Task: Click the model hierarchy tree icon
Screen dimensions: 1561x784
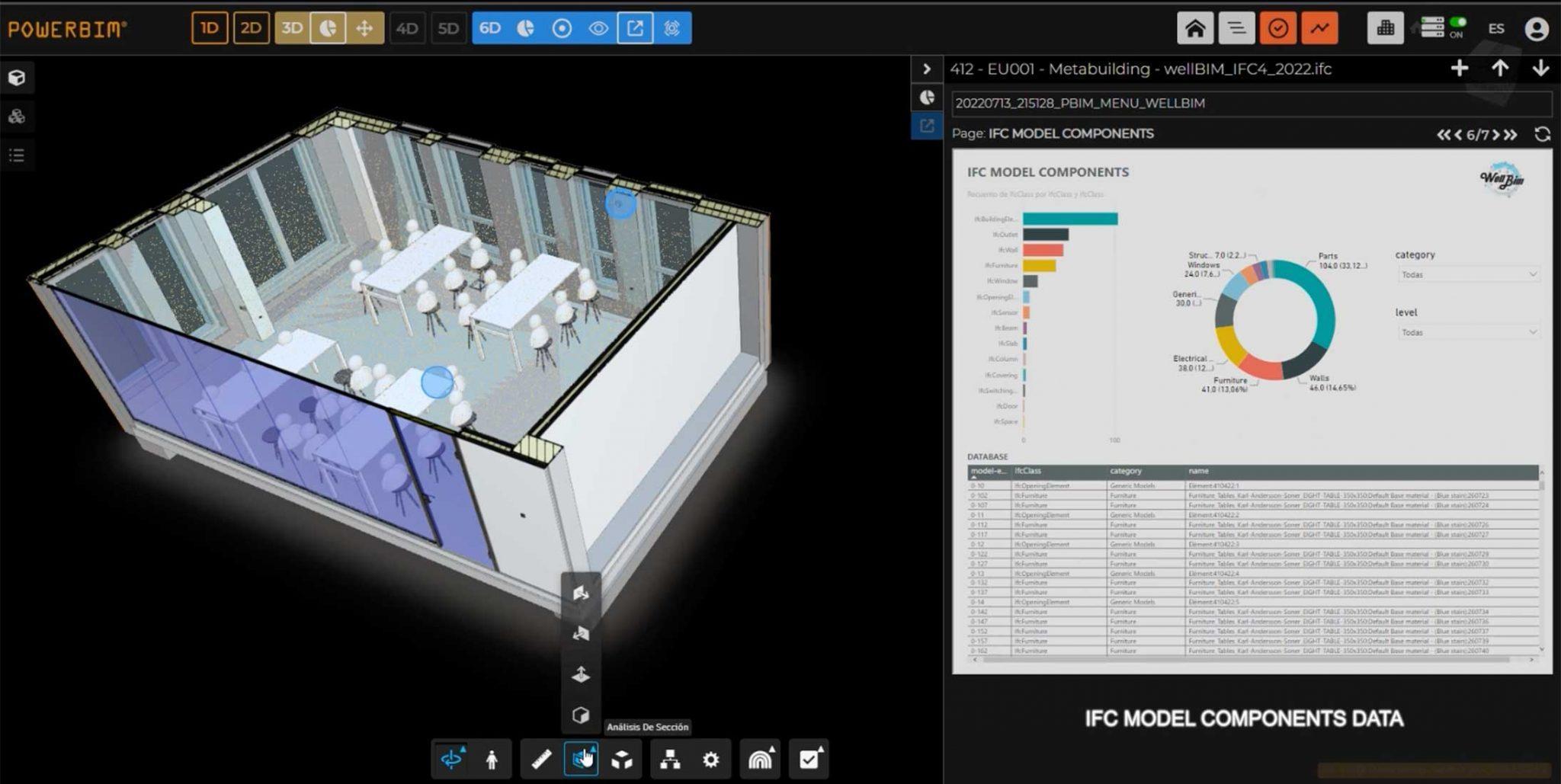Action: pyautogui.click(x=672, y=759)
